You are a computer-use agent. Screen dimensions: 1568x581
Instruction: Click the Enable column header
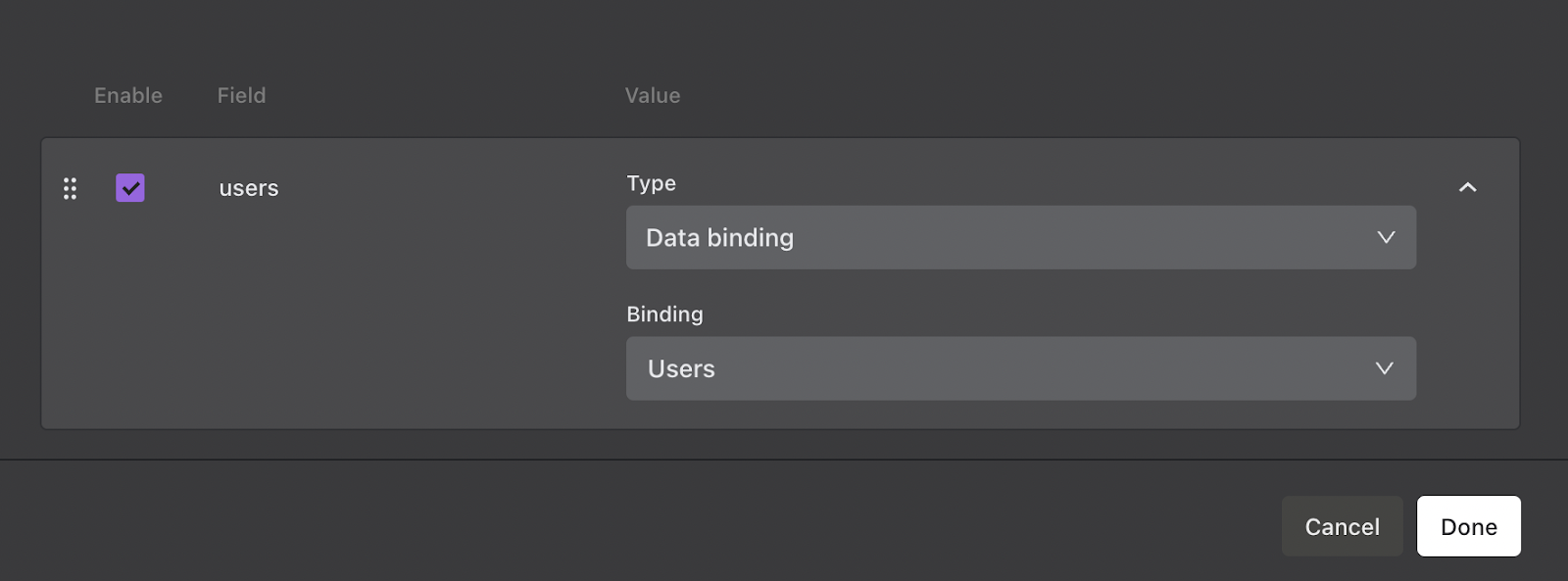point(128,95)
